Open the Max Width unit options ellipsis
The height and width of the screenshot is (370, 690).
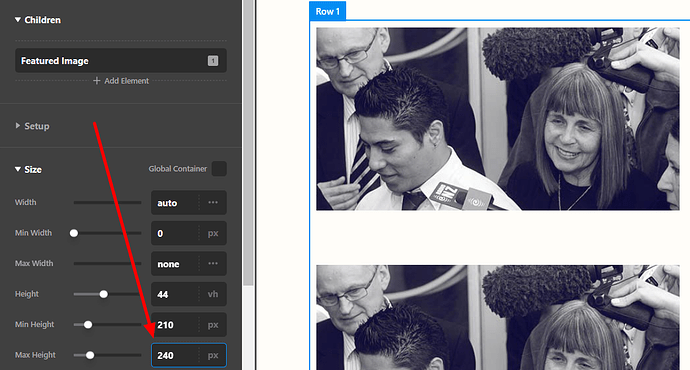coord(213,264)
